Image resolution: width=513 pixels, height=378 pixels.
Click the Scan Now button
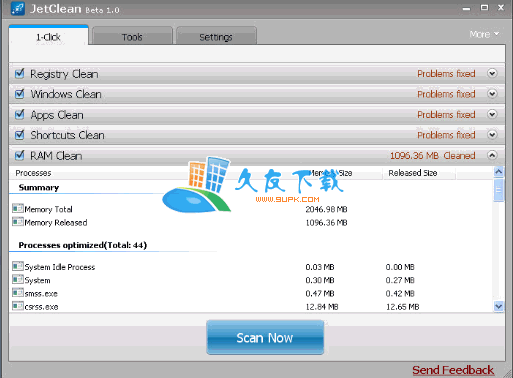pos(265,337)
